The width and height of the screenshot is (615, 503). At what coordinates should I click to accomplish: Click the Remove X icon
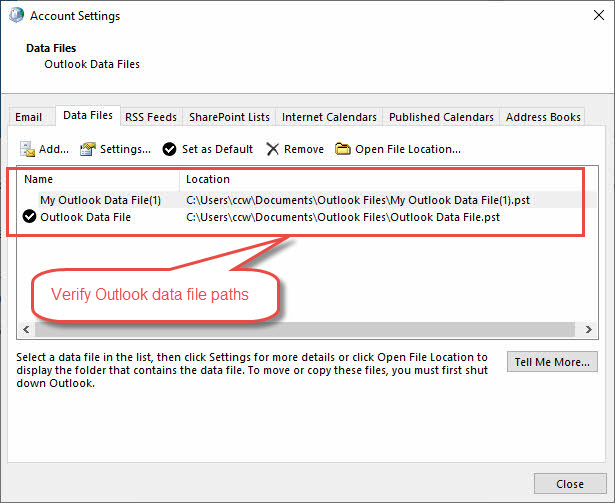click(272, 149)
